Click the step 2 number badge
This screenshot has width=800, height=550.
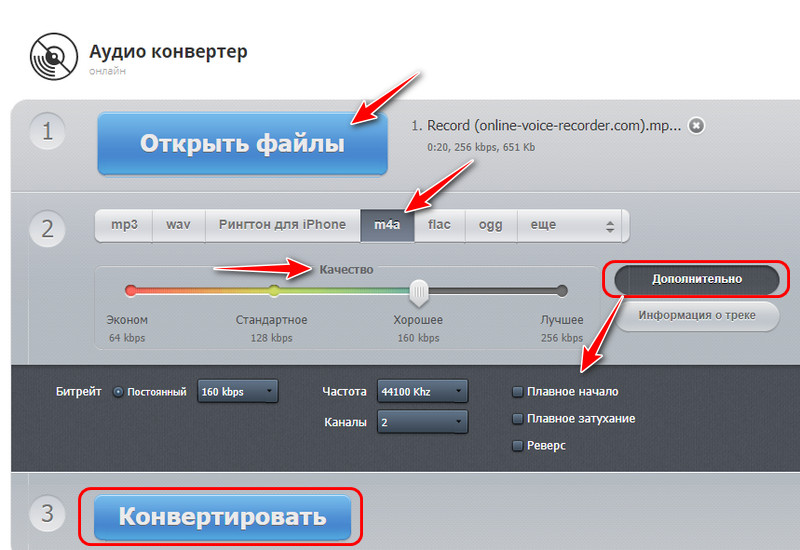click(47, 229)
